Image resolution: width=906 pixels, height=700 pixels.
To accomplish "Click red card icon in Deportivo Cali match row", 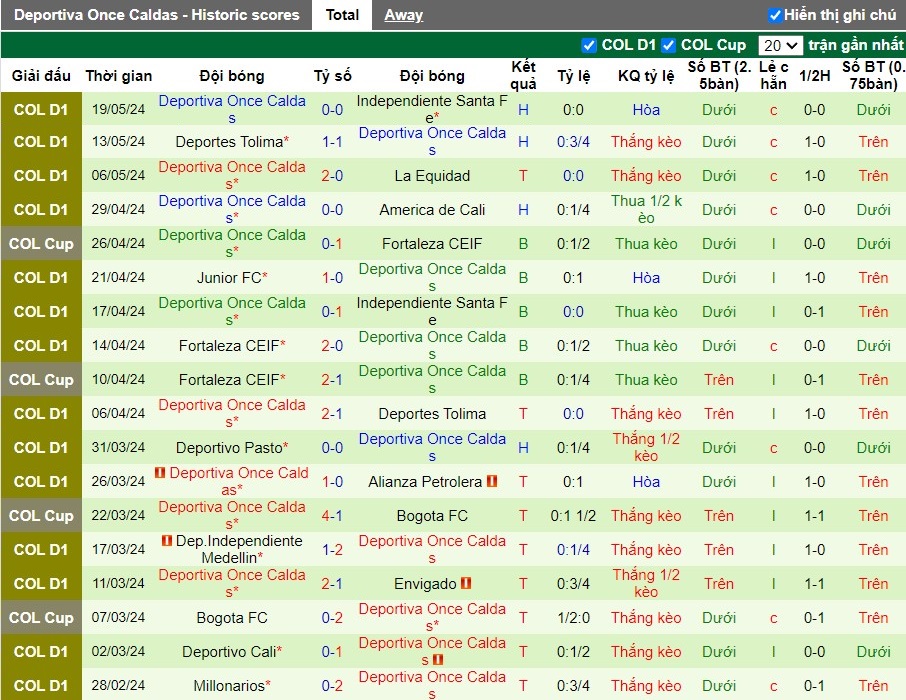I will (438, 660).
